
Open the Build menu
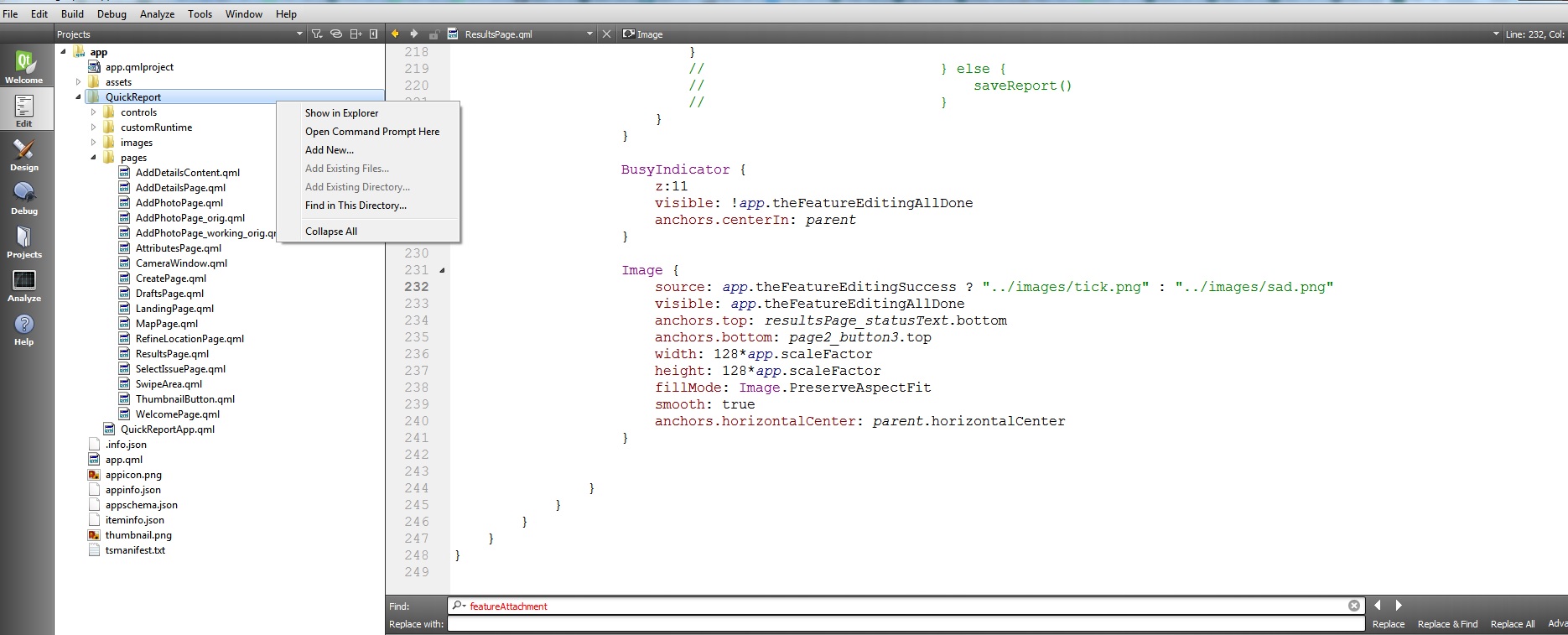72,14
